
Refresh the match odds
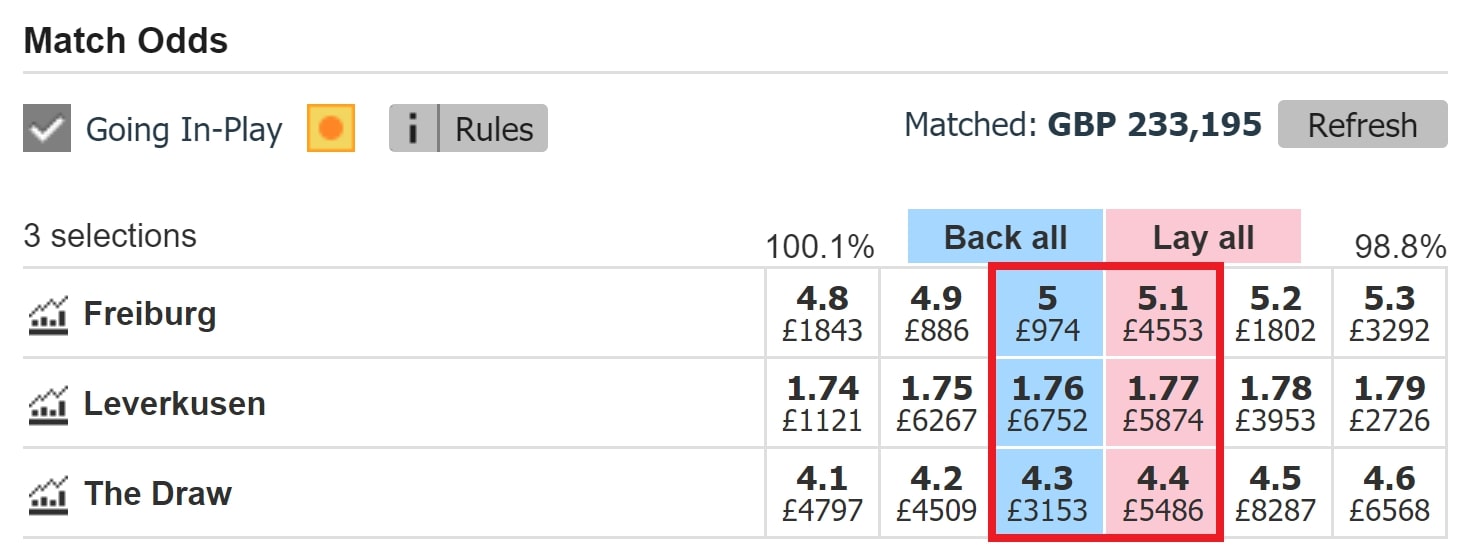coord(1362,125)
